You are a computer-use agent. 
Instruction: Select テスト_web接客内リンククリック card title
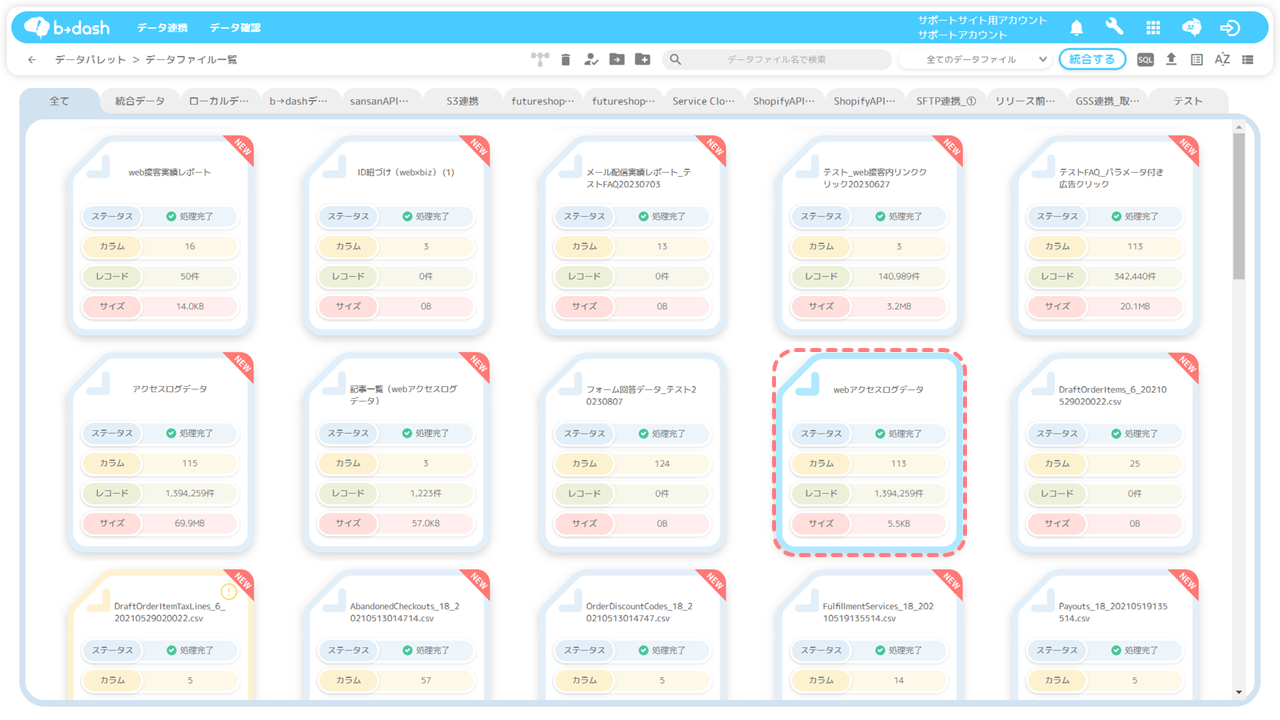click(874, 178)
